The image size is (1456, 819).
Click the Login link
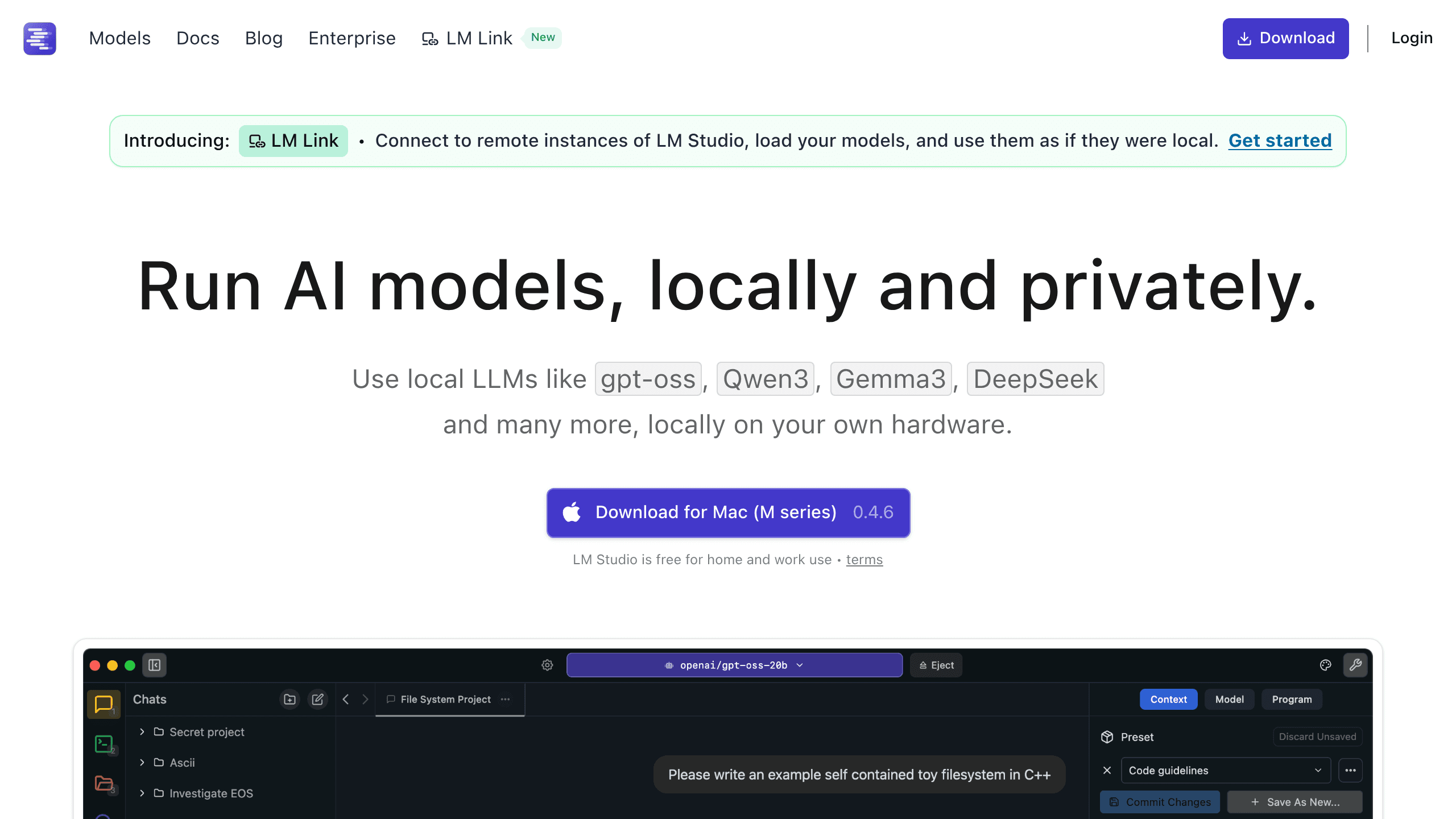pos(1412,38)
